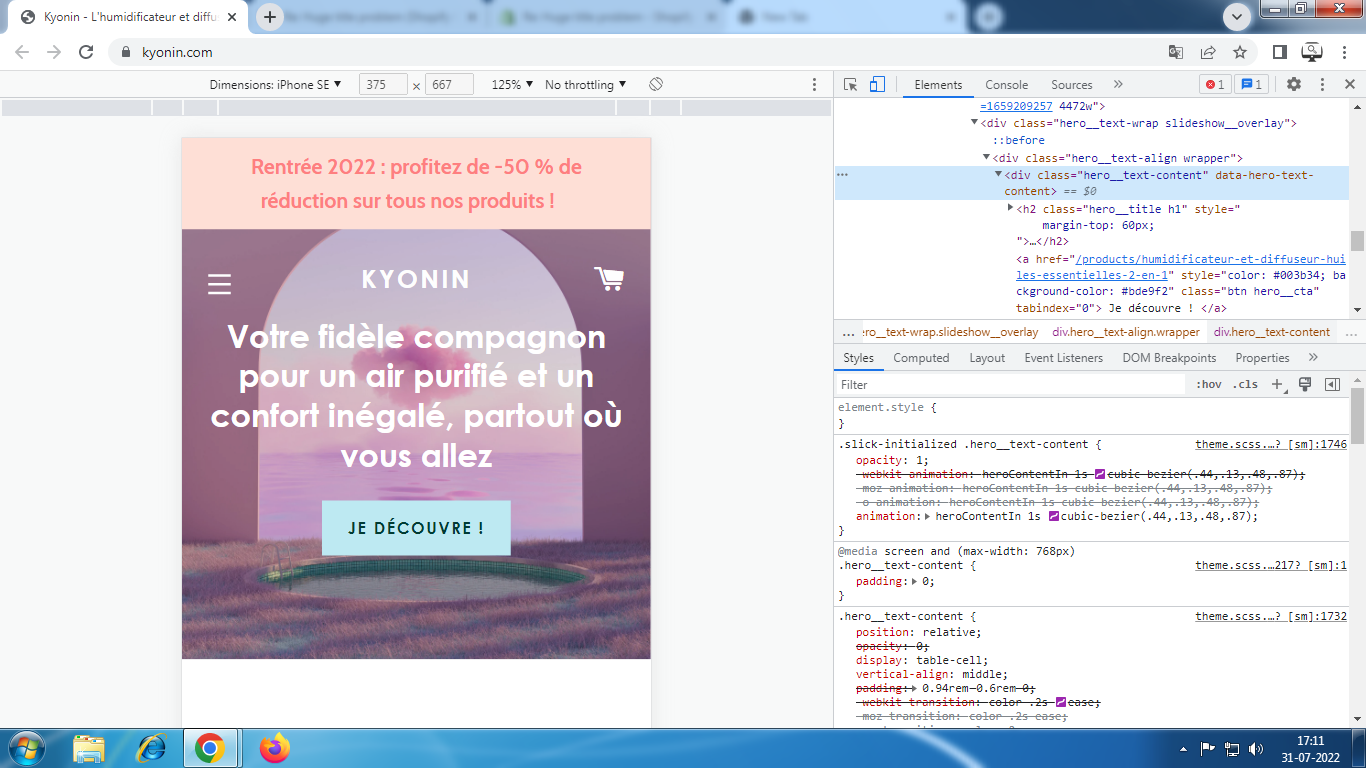Toggle the :hov element state panel
The width and height of the screenshot is (1366, 768).
[x=1208, y=385]
